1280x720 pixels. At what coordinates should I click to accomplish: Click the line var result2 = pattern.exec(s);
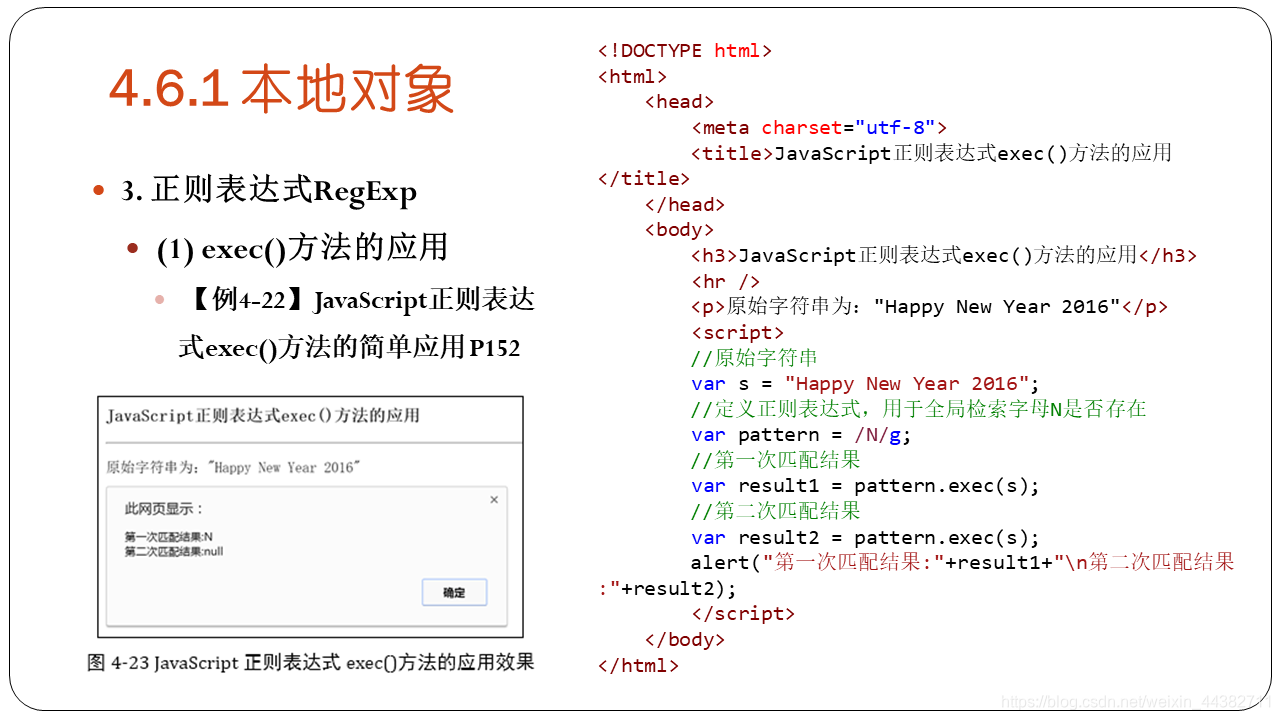pyautogui.click(x=865, y=536)
